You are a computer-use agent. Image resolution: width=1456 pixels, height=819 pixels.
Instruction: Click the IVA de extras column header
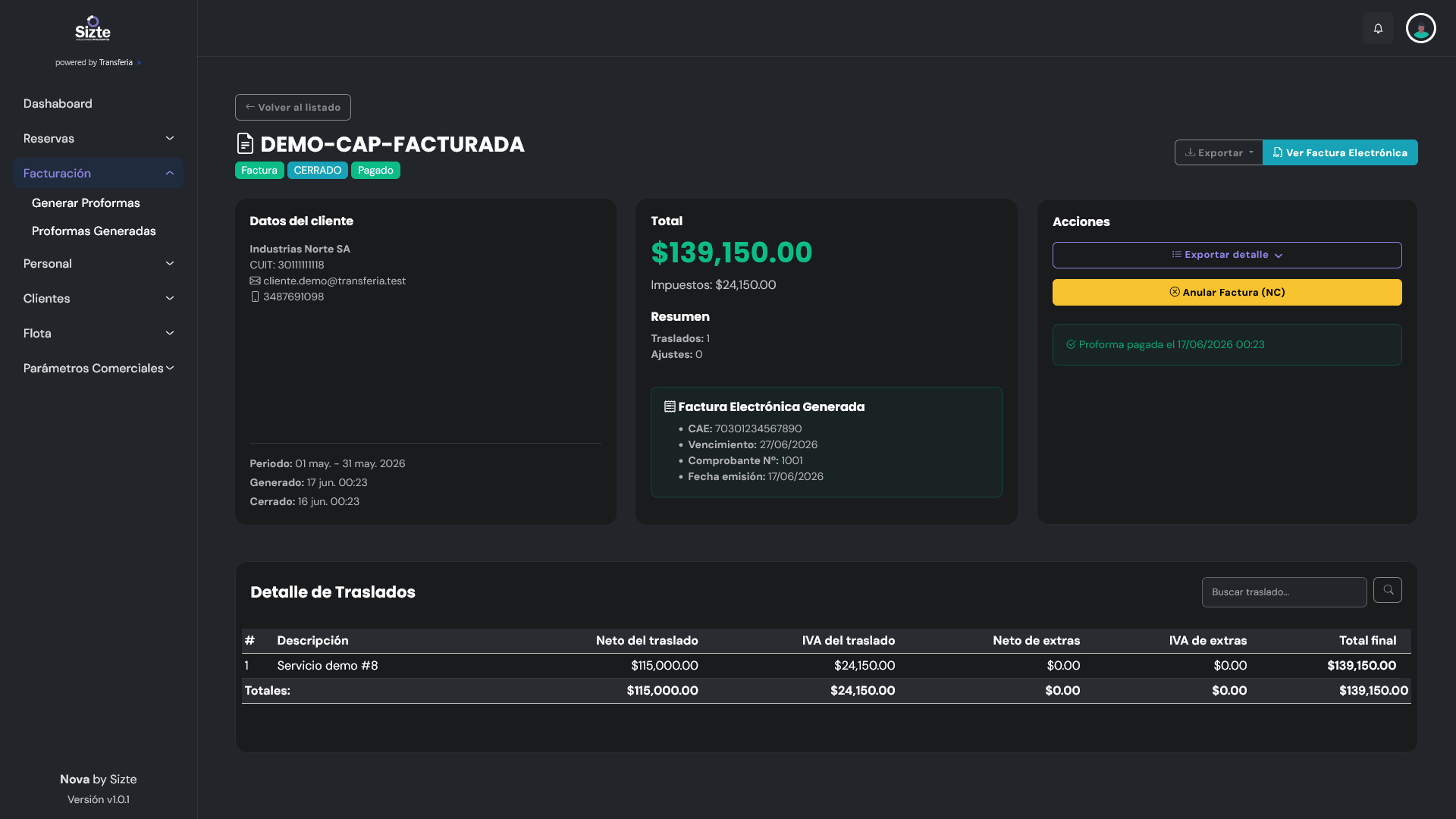coord(1207,640)
